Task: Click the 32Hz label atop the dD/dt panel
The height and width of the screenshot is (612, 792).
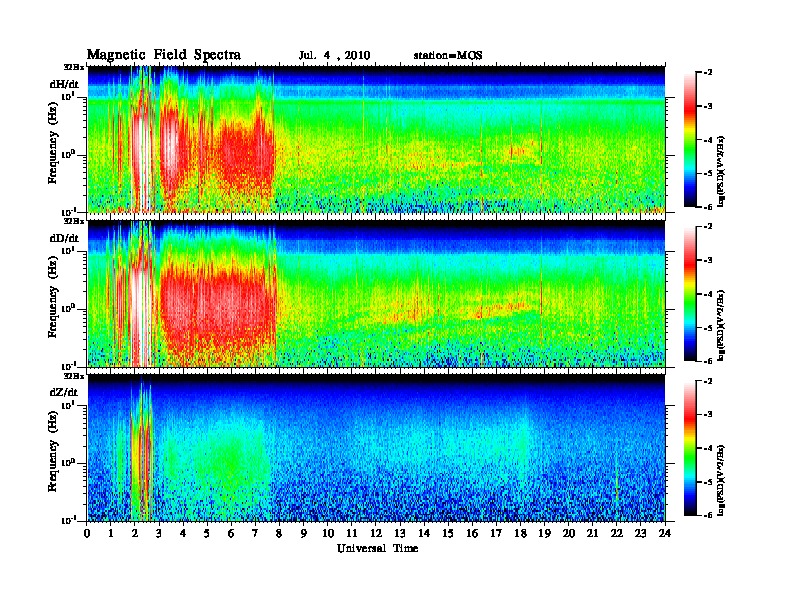Action: [x=74, y=221]
